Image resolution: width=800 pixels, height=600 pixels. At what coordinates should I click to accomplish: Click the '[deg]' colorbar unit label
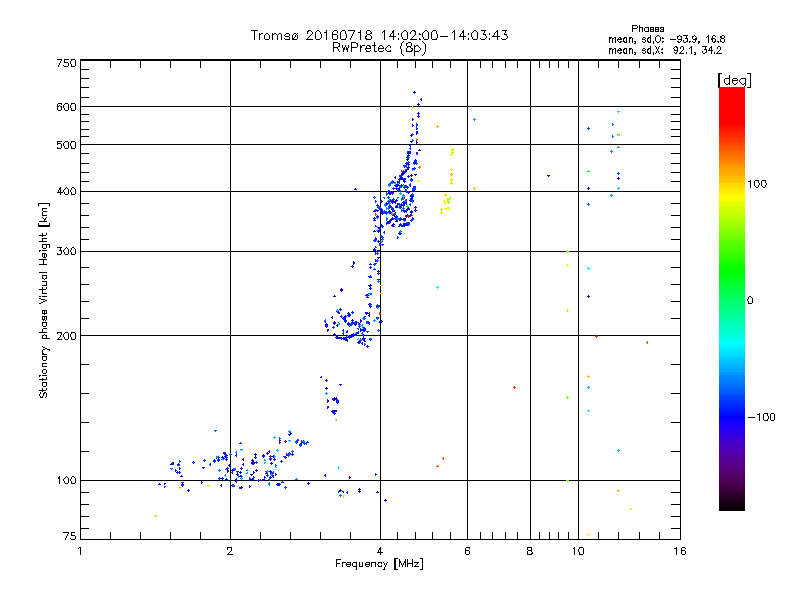(x=734, y=80)
